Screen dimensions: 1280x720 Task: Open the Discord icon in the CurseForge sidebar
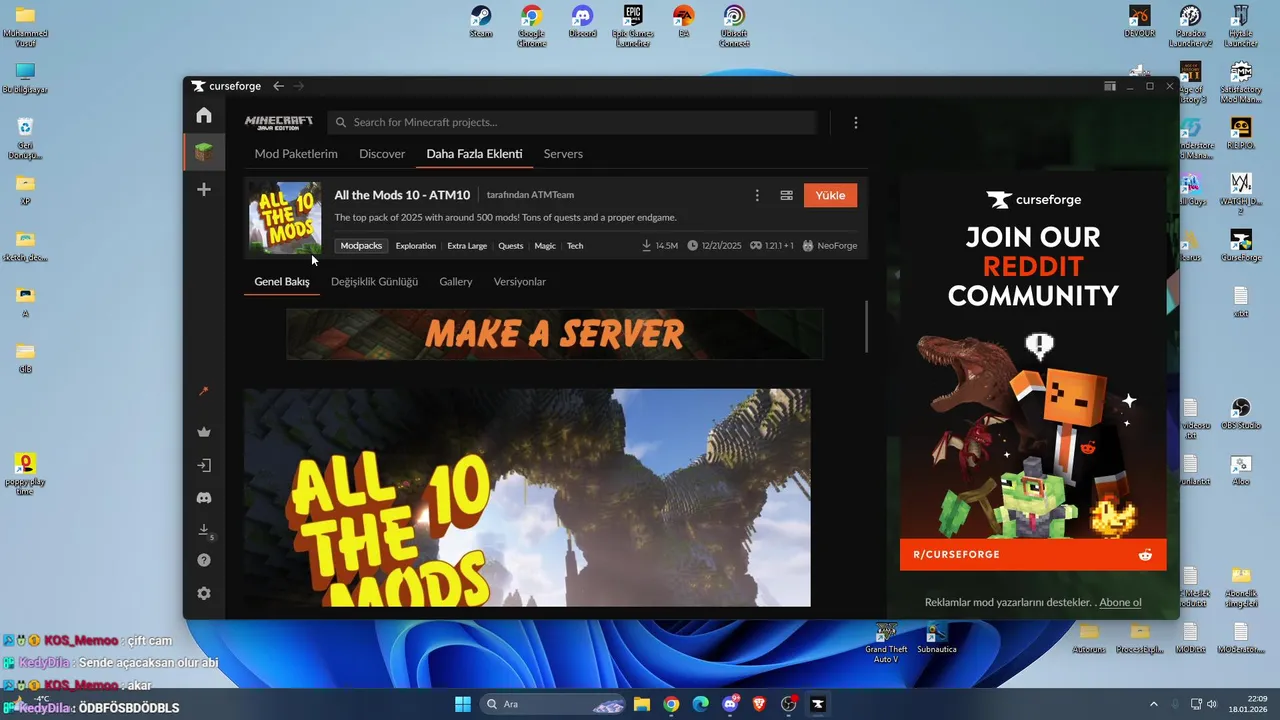click(204, 497)
